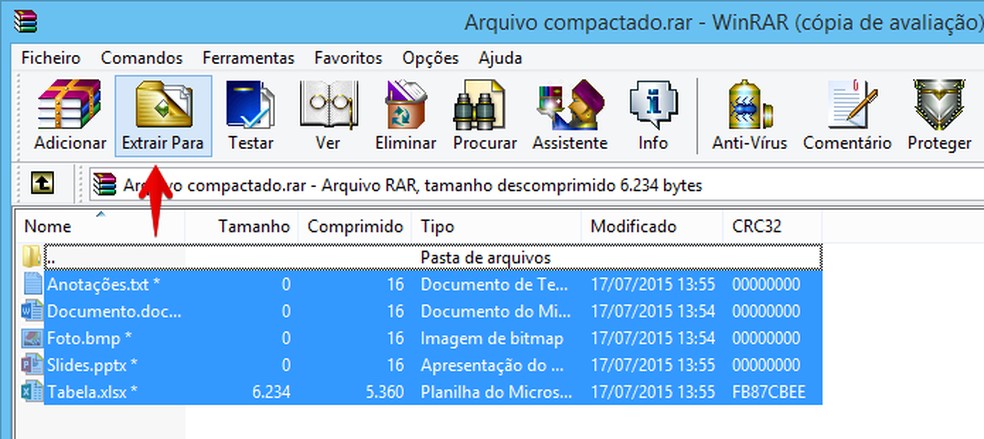Sort by the Nome column header

pos(100,226)
